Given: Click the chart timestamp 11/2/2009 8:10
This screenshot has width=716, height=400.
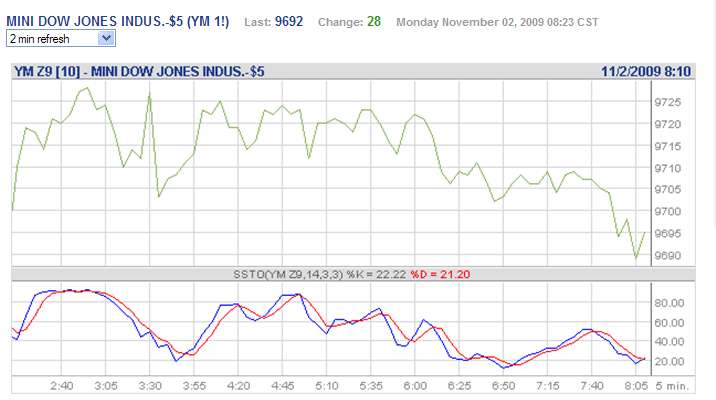Looking at the screenshot, I should [646, 72].
